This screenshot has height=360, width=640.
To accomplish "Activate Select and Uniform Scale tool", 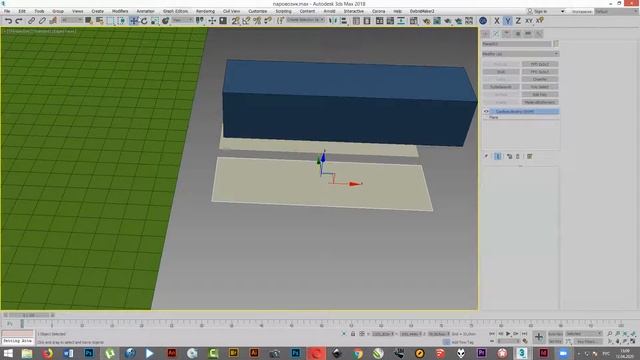I will point(155,20).
